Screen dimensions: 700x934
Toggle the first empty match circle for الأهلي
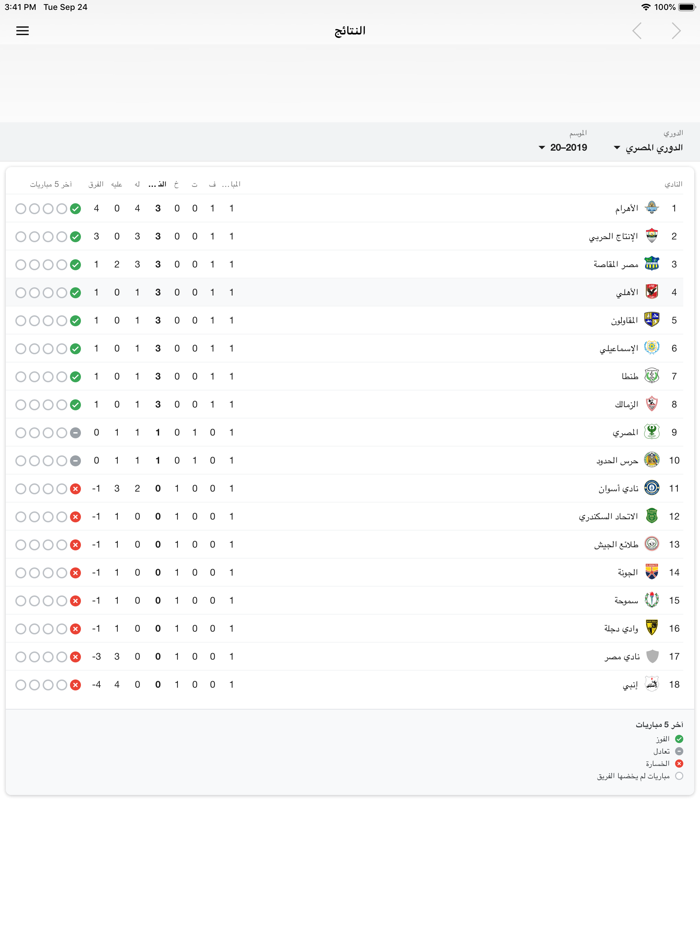click(x=20, y=292)
